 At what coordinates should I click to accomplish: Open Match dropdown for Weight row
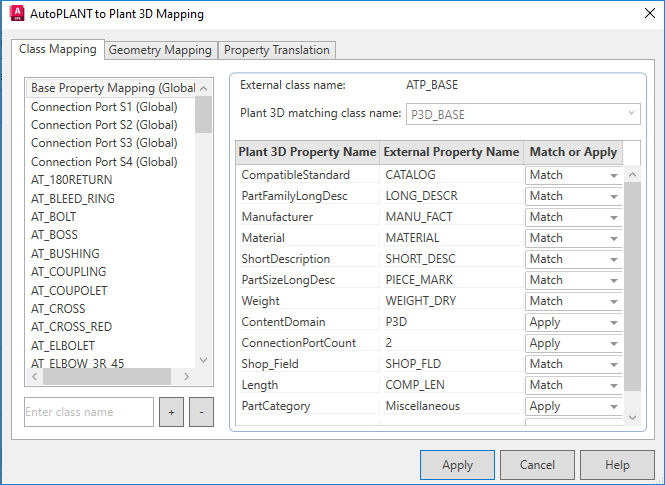tap(573, 301)
